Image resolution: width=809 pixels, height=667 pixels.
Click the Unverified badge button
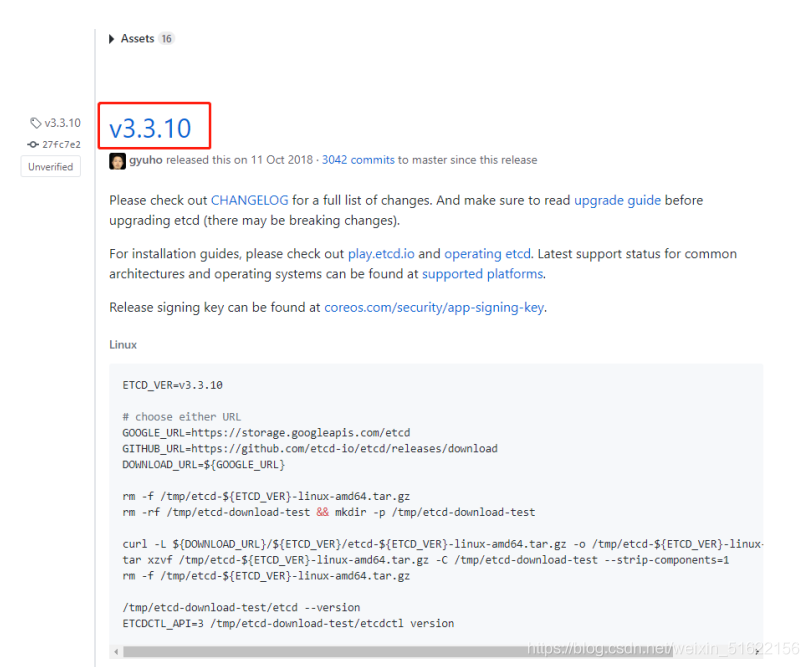click(51, 167)
